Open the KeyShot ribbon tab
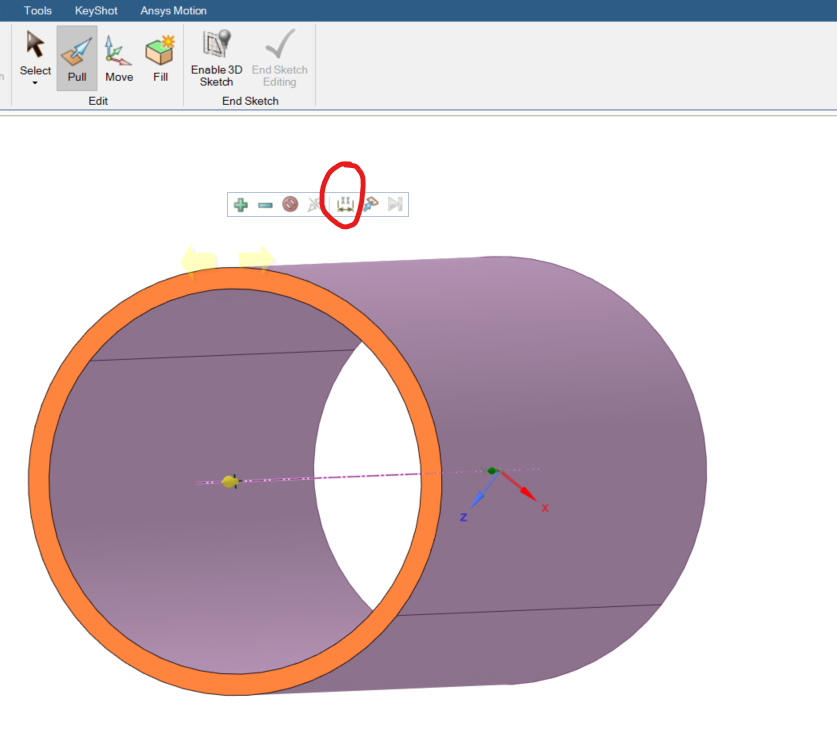Viewport: 837px width, 745px height. [x=96, y=11]
